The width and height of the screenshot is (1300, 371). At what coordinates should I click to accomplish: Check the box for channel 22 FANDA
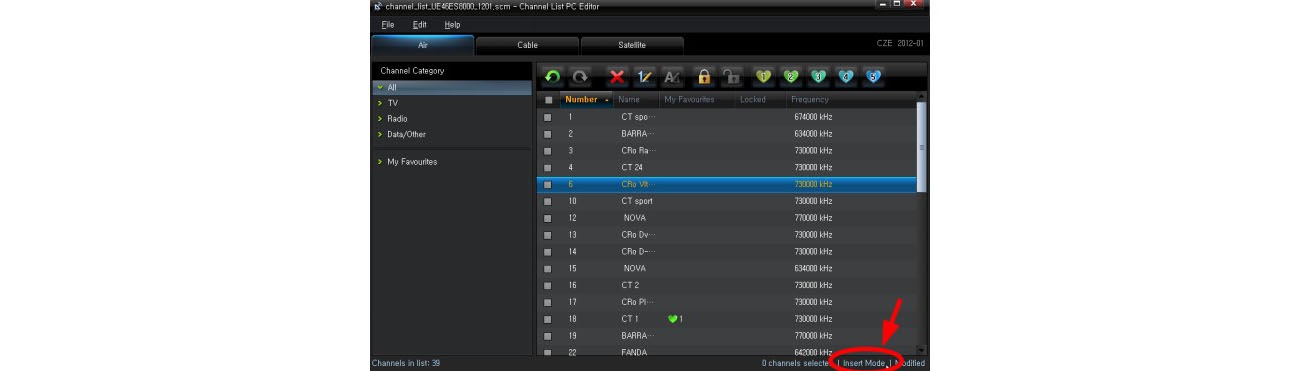click(x=548, y=352)
